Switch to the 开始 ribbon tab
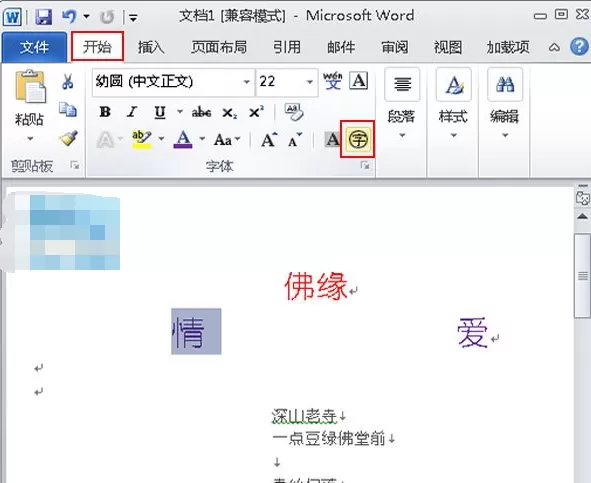The width and height of the screenshot is (591, 483). (97, 46)
